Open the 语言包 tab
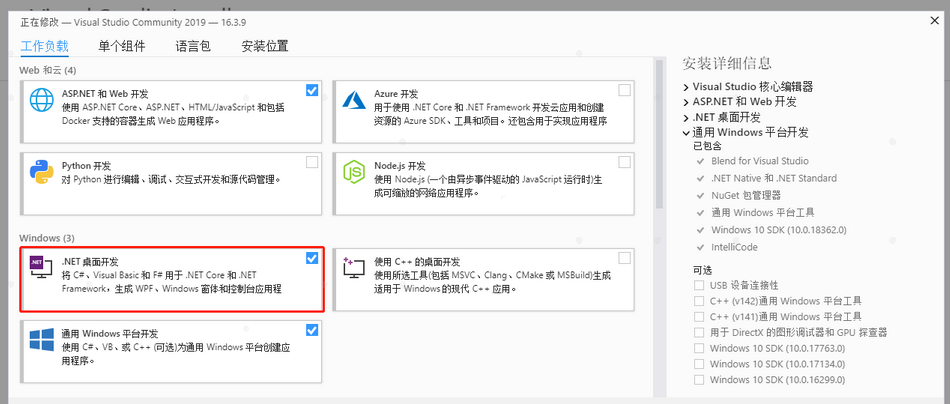This screenshot has height=404, width=950. 193,46
